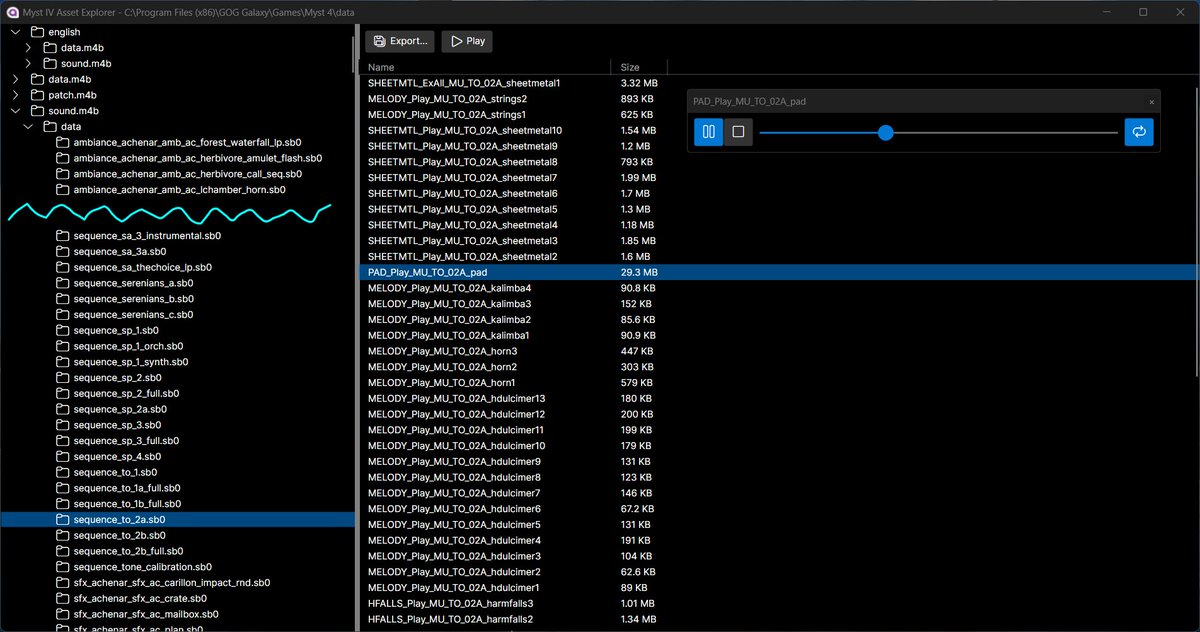Click the audio playback position slider
Viewport: 1200px width, 632px height.
(x=938, y=132)
